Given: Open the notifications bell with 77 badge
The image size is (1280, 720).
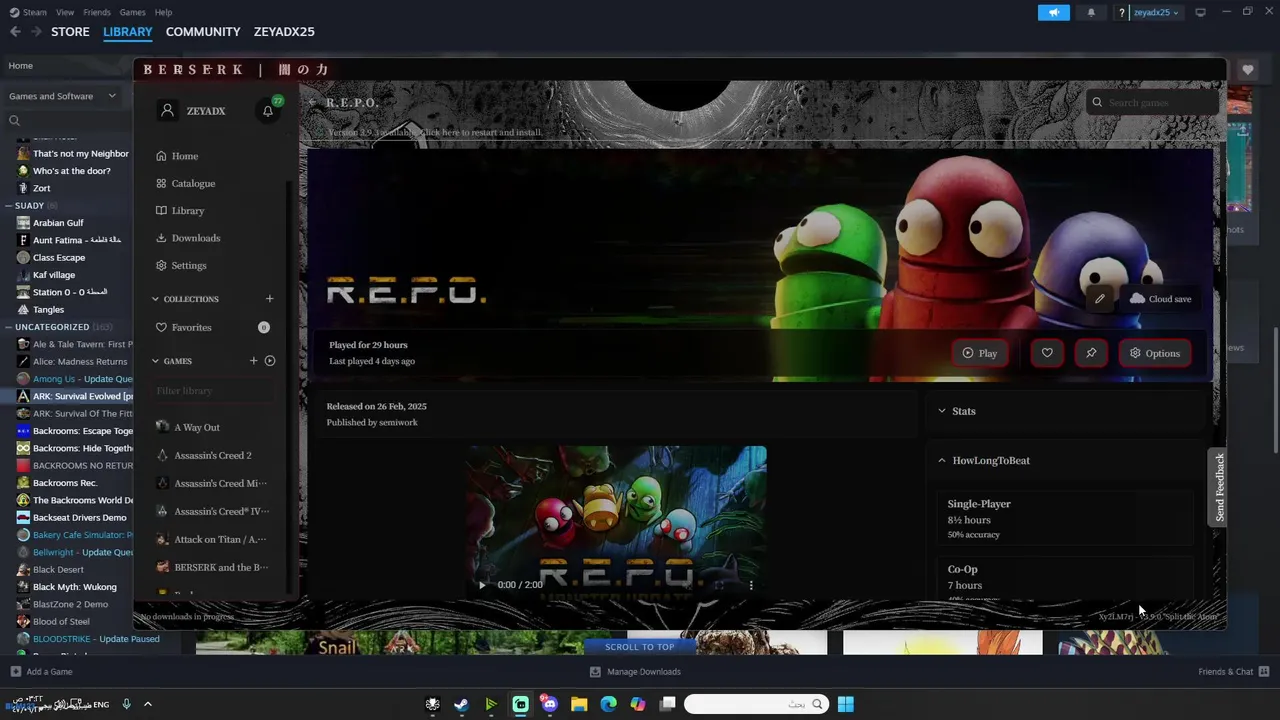Looking at the screenshot, I should [268, 111].
